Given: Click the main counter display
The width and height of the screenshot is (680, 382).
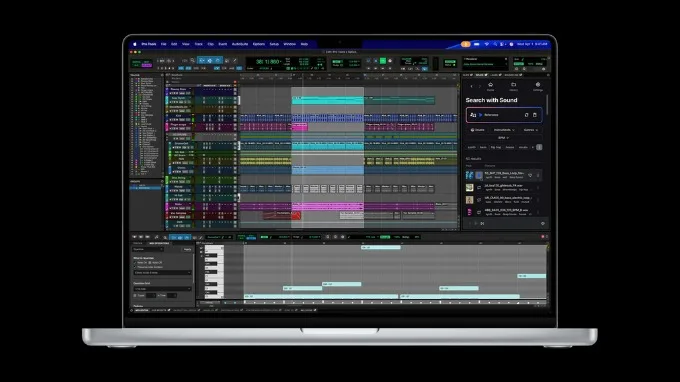Looking at the screenshot, I should point(268,62).
